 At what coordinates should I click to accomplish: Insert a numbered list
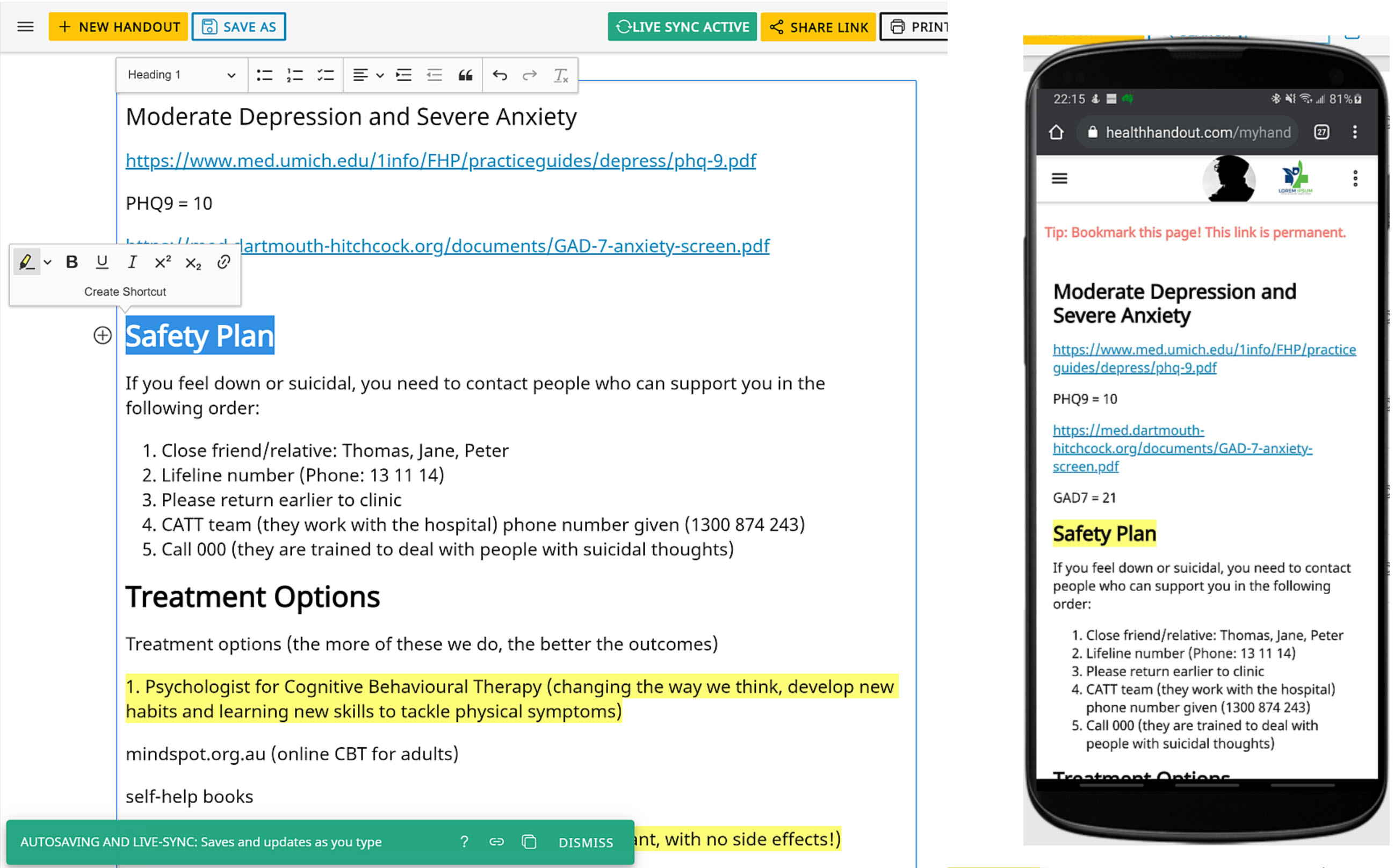(x=295, y=75)
